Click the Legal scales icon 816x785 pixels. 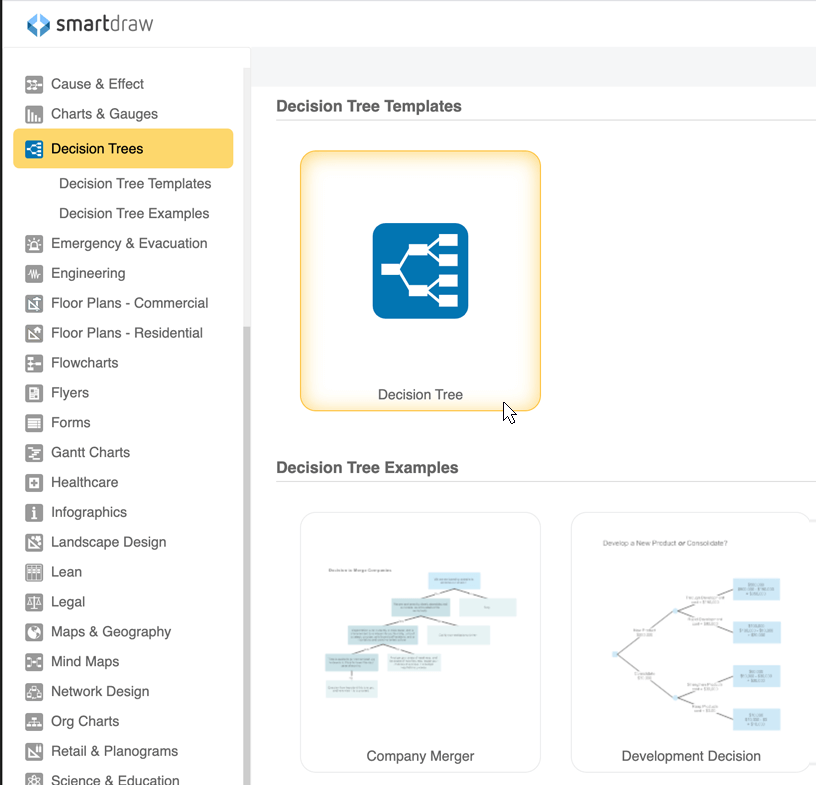[x=34, y=602]
